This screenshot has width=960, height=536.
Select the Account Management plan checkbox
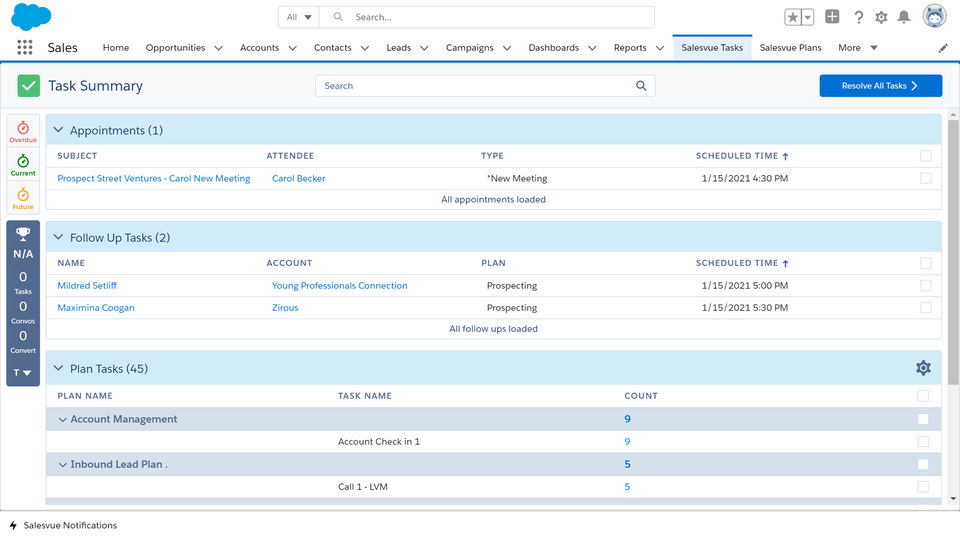pyautogui.click(x=923, y=419)
